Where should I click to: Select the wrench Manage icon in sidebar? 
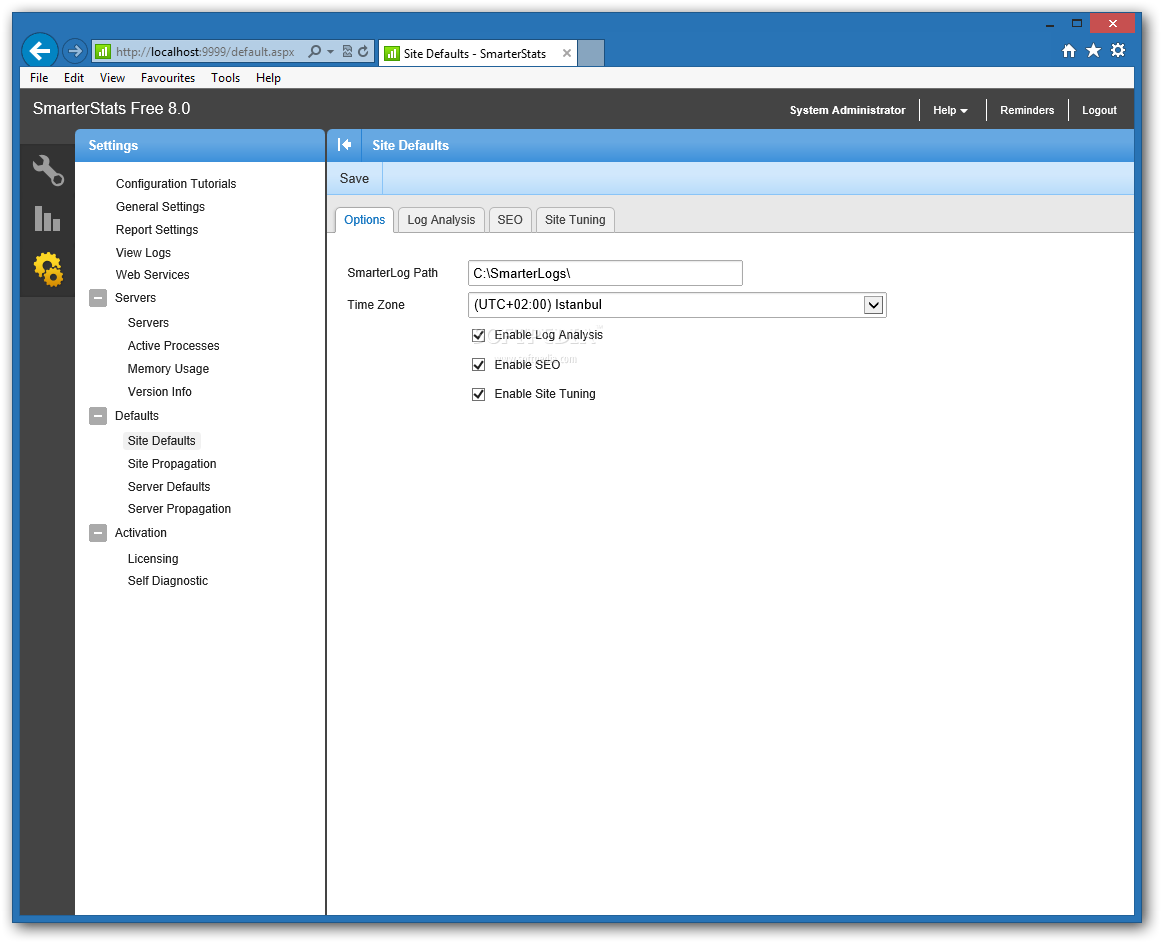tap(48, 171)
